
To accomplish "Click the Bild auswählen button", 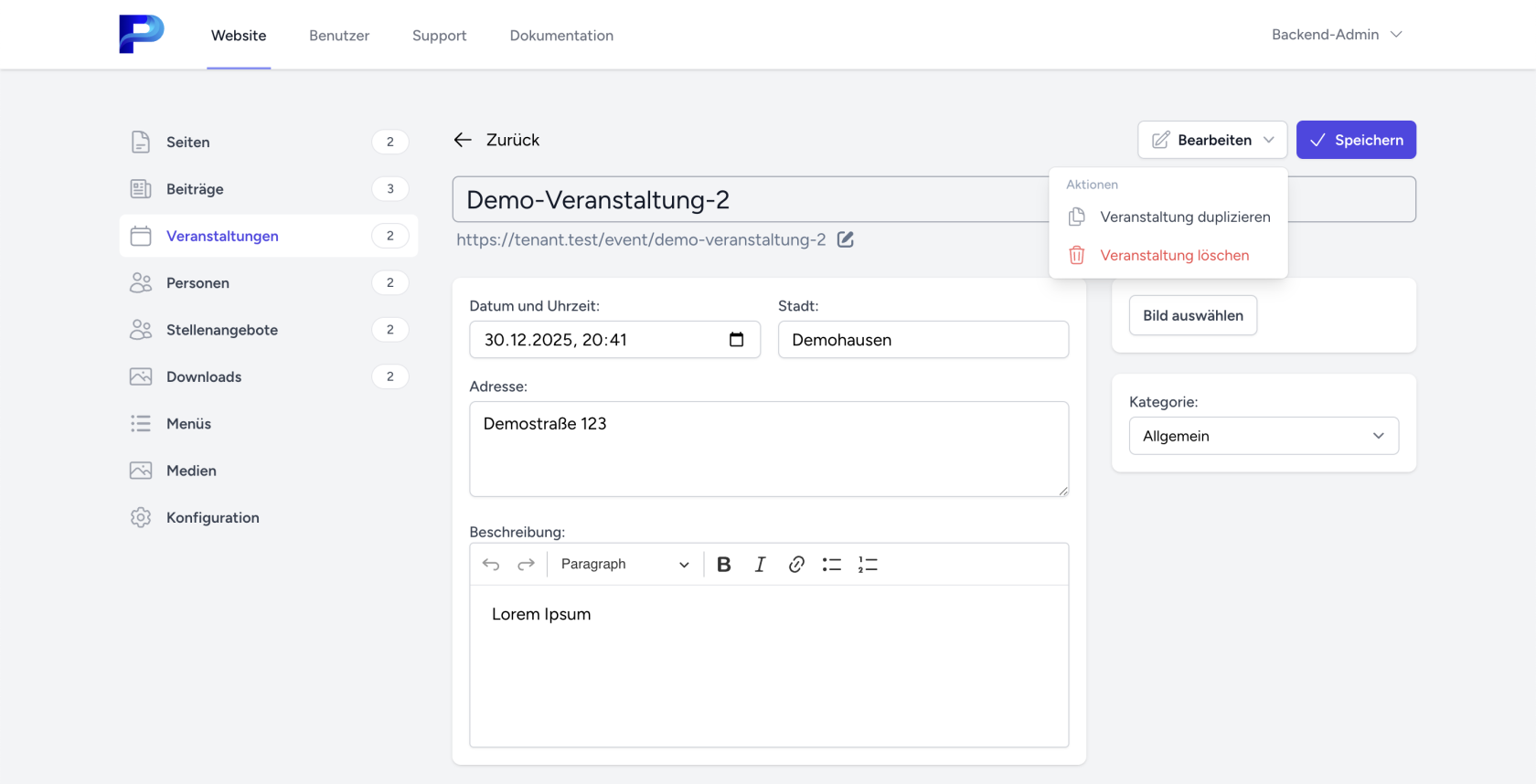I will 1192,315.
